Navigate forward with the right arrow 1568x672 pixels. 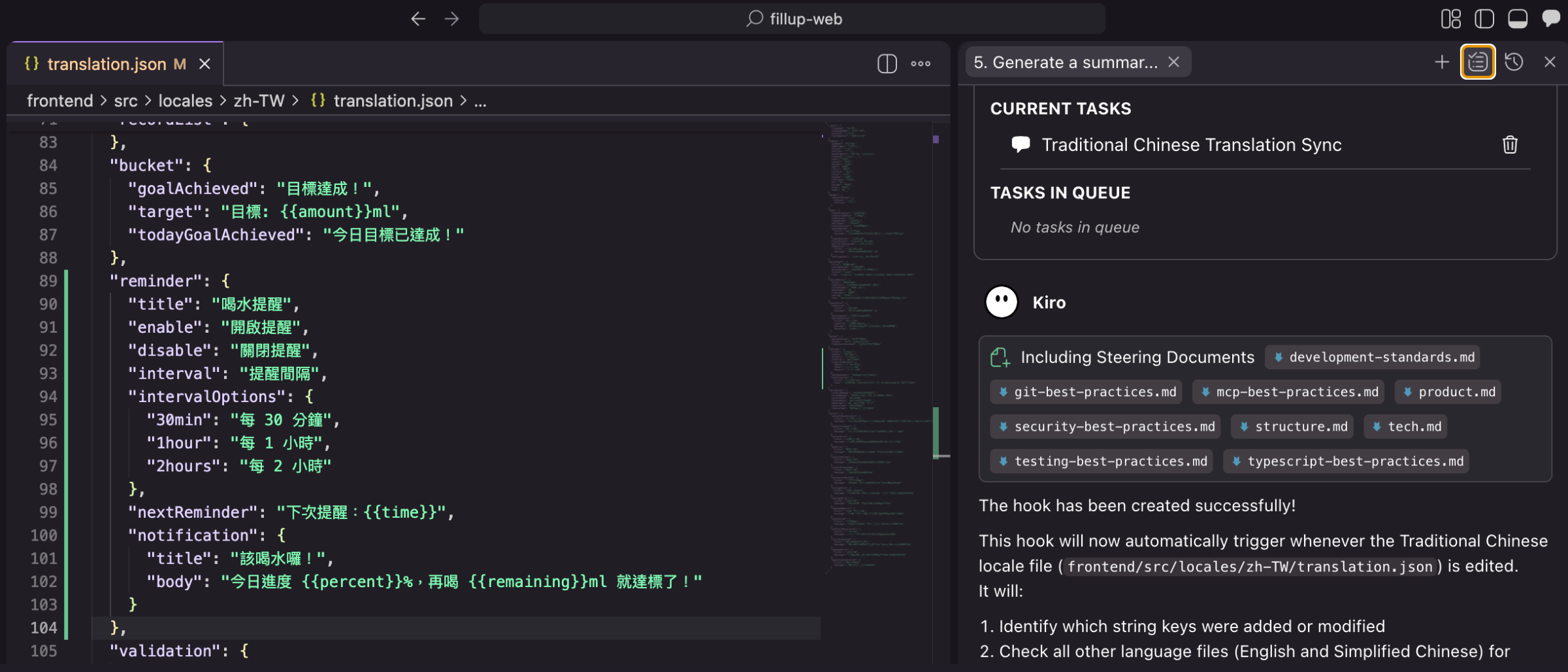[x=452, y=18]
